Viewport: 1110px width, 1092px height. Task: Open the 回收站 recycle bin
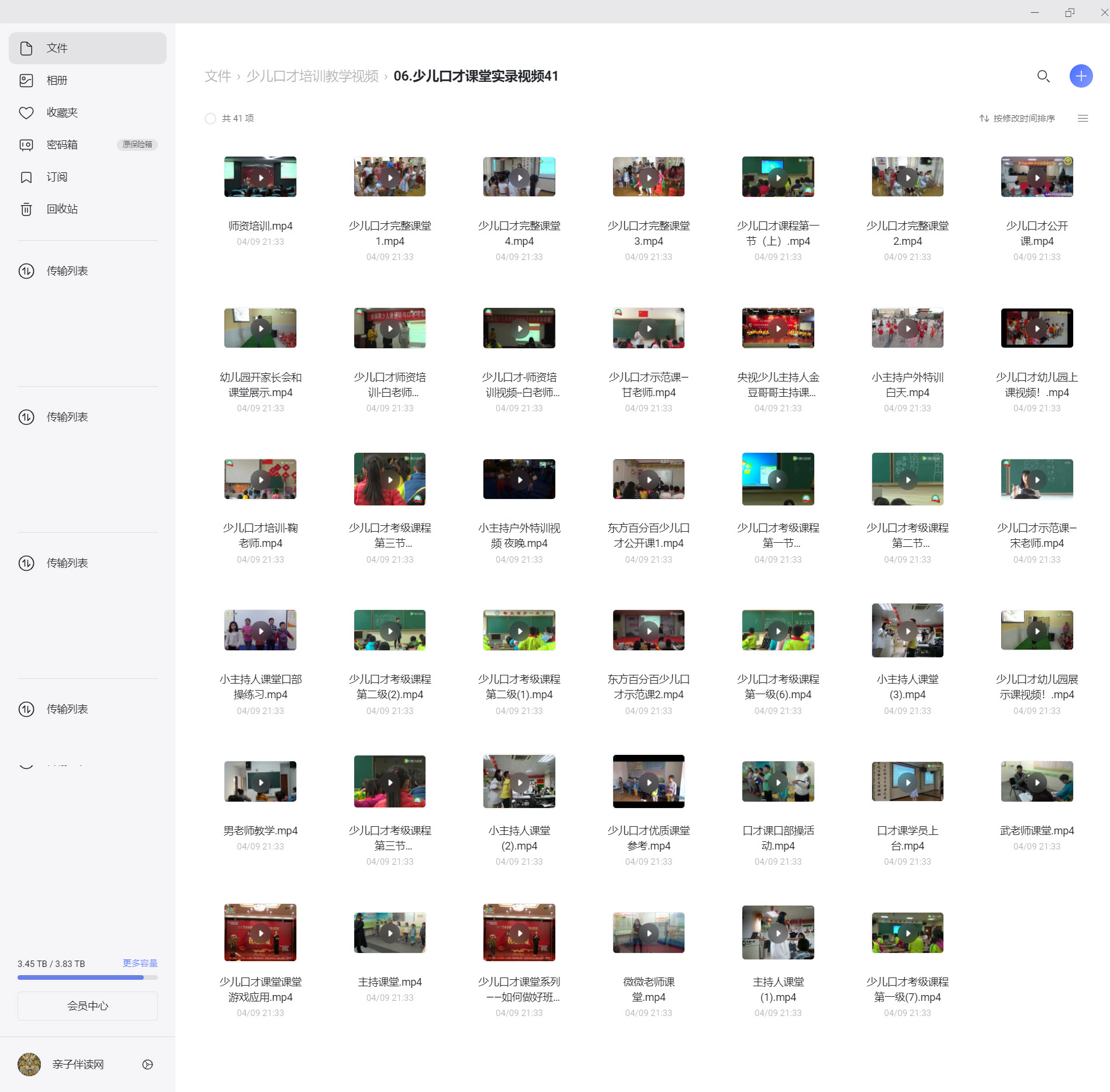coord(62,209)
